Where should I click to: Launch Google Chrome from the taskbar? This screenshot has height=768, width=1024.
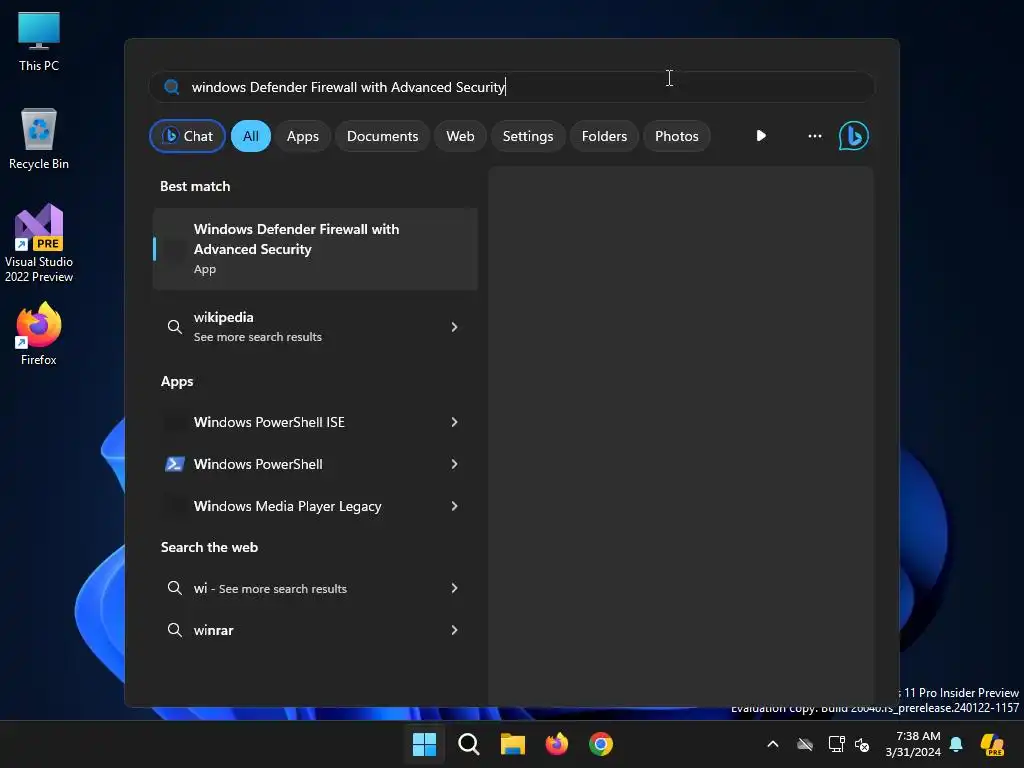(601, 744)
